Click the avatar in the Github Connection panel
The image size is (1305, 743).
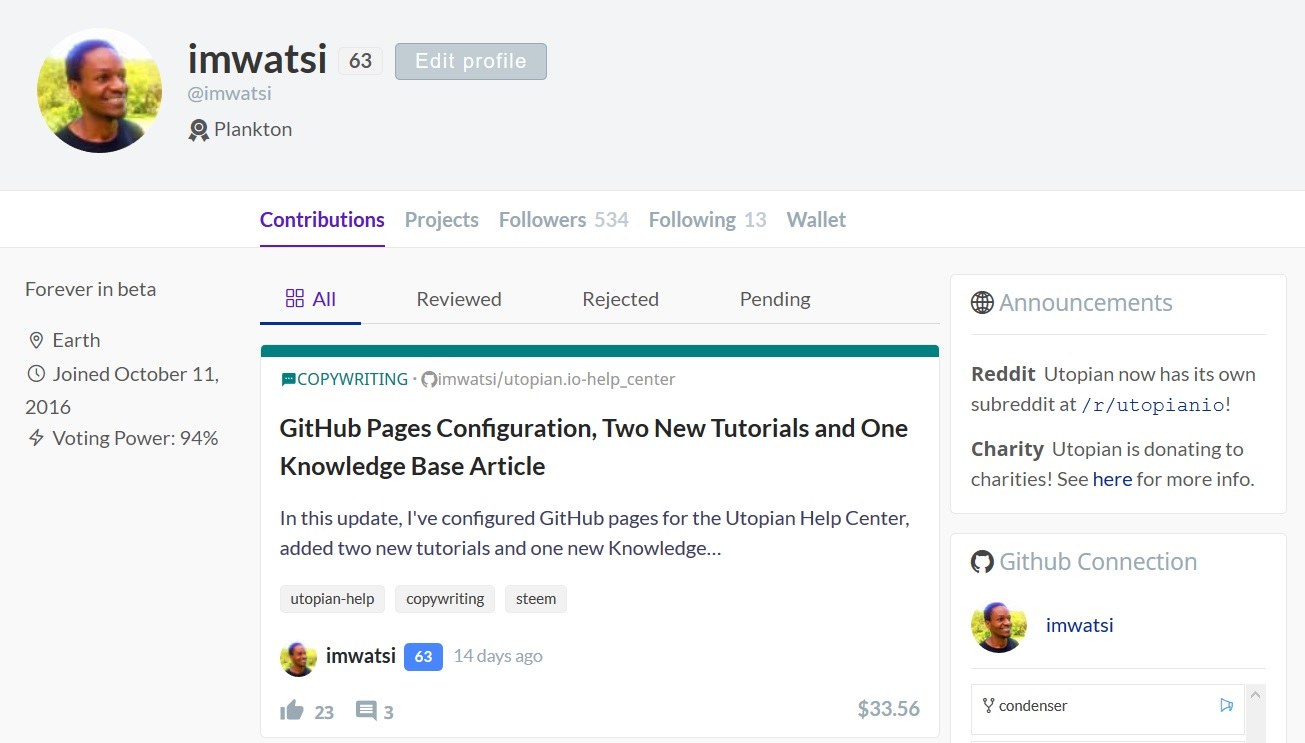(x=999, y=626)
